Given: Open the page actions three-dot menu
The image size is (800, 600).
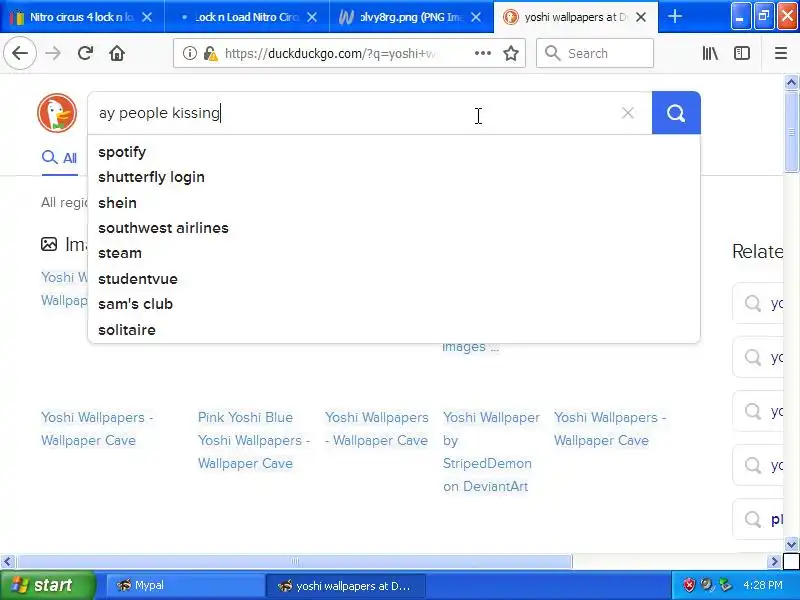Looking at the screenshot, I should tap(482, 53).
